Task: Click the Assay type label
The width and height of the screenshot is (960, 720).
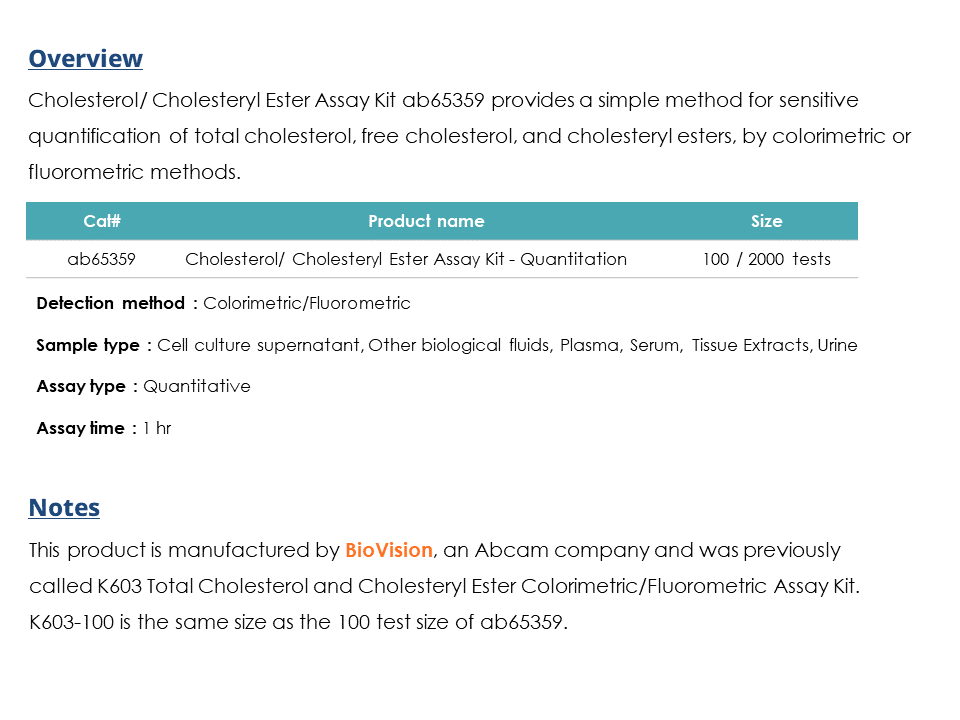Action: 81,386
